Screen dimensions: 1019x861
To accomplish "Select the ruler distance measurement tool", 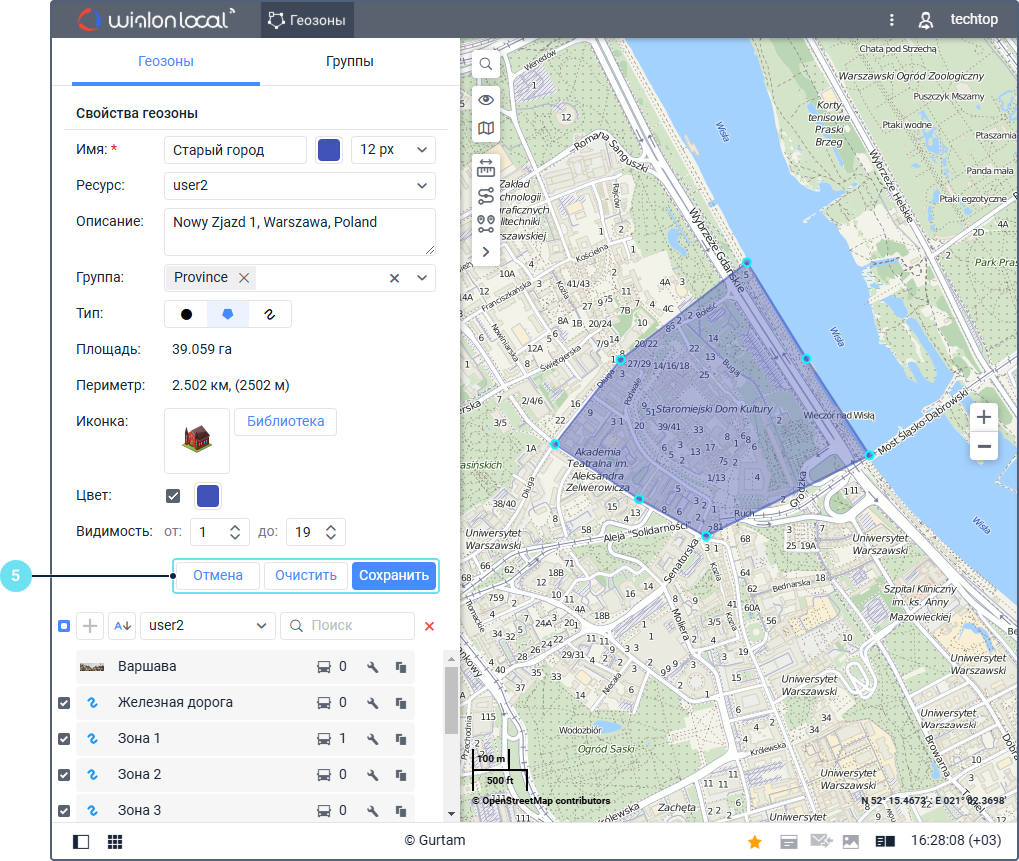I will tap(485, 167).
